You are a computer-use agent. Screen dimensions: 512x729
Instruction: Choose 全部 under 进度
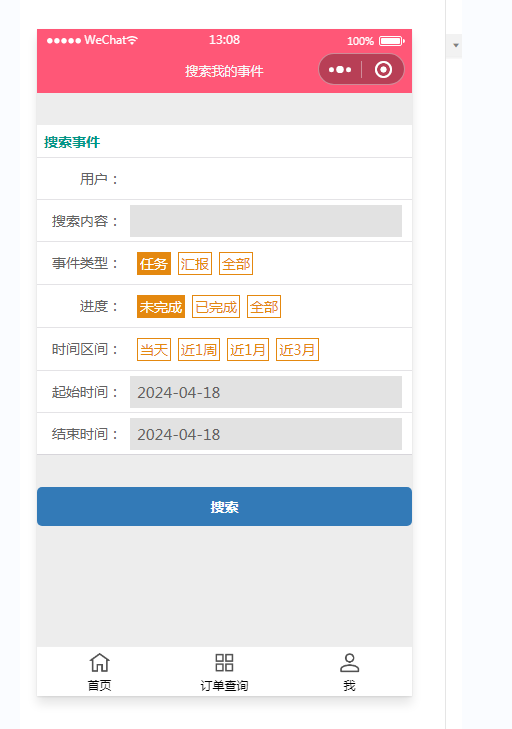pos(264,306)
